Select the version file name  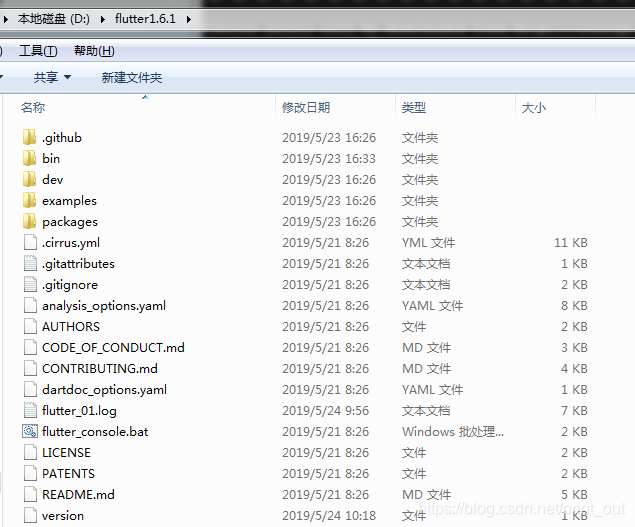63,516
